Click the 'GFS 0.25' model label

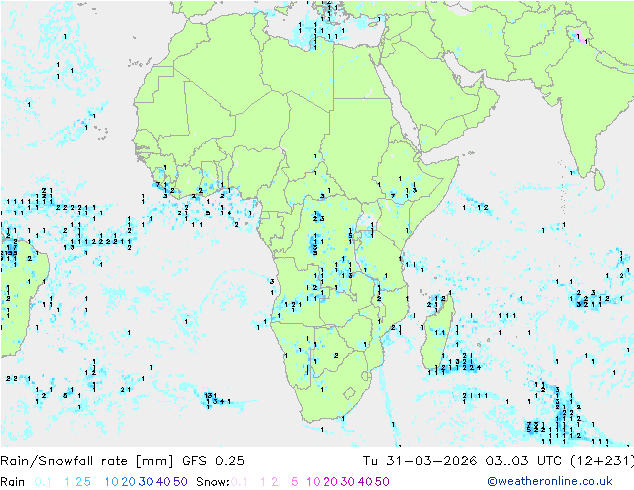[213, 461]
